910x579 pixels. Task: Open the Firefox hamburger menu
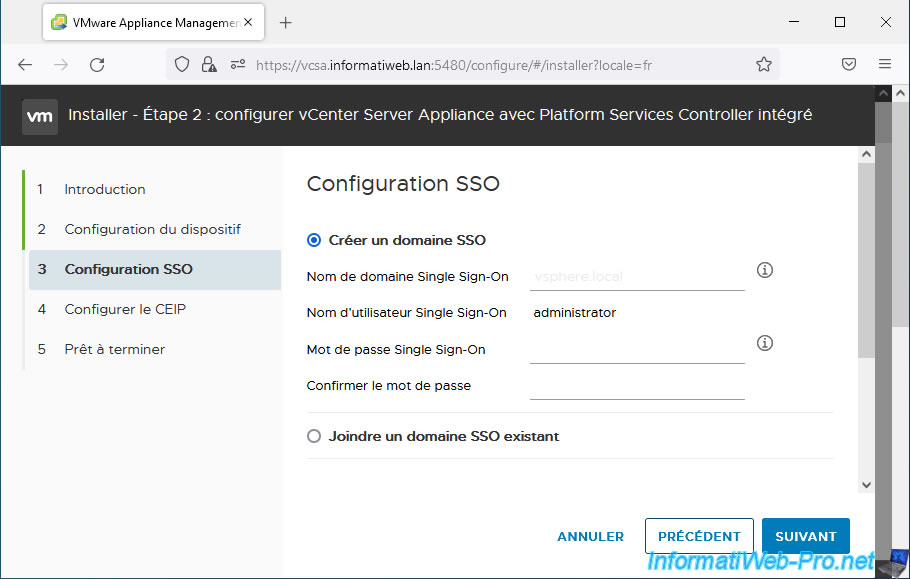coord(884,64)
